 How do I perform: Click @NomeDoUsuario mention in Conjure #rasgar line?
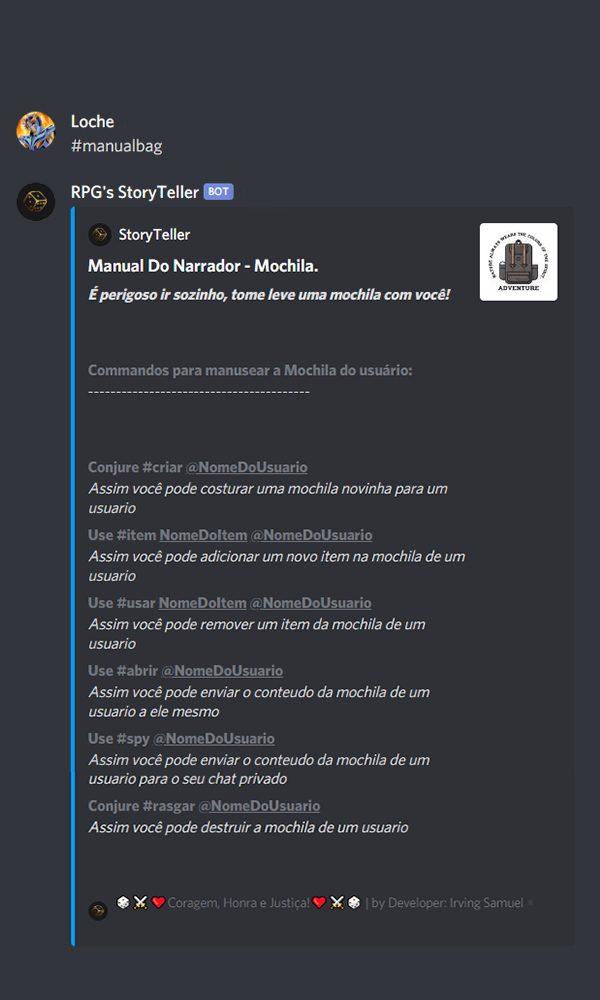click(x=260, y=806)
